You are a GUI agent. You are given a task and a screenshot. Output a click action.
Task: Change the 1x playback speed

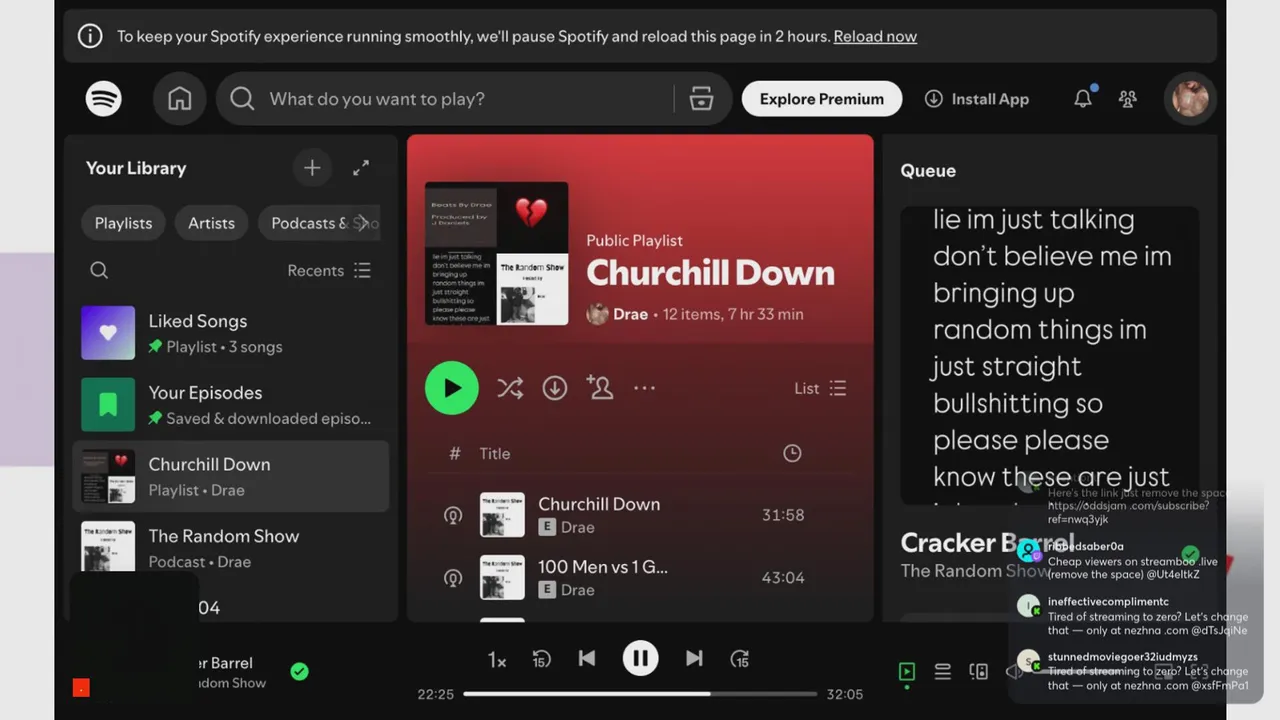pyautogui.click(x=497, y=659)
